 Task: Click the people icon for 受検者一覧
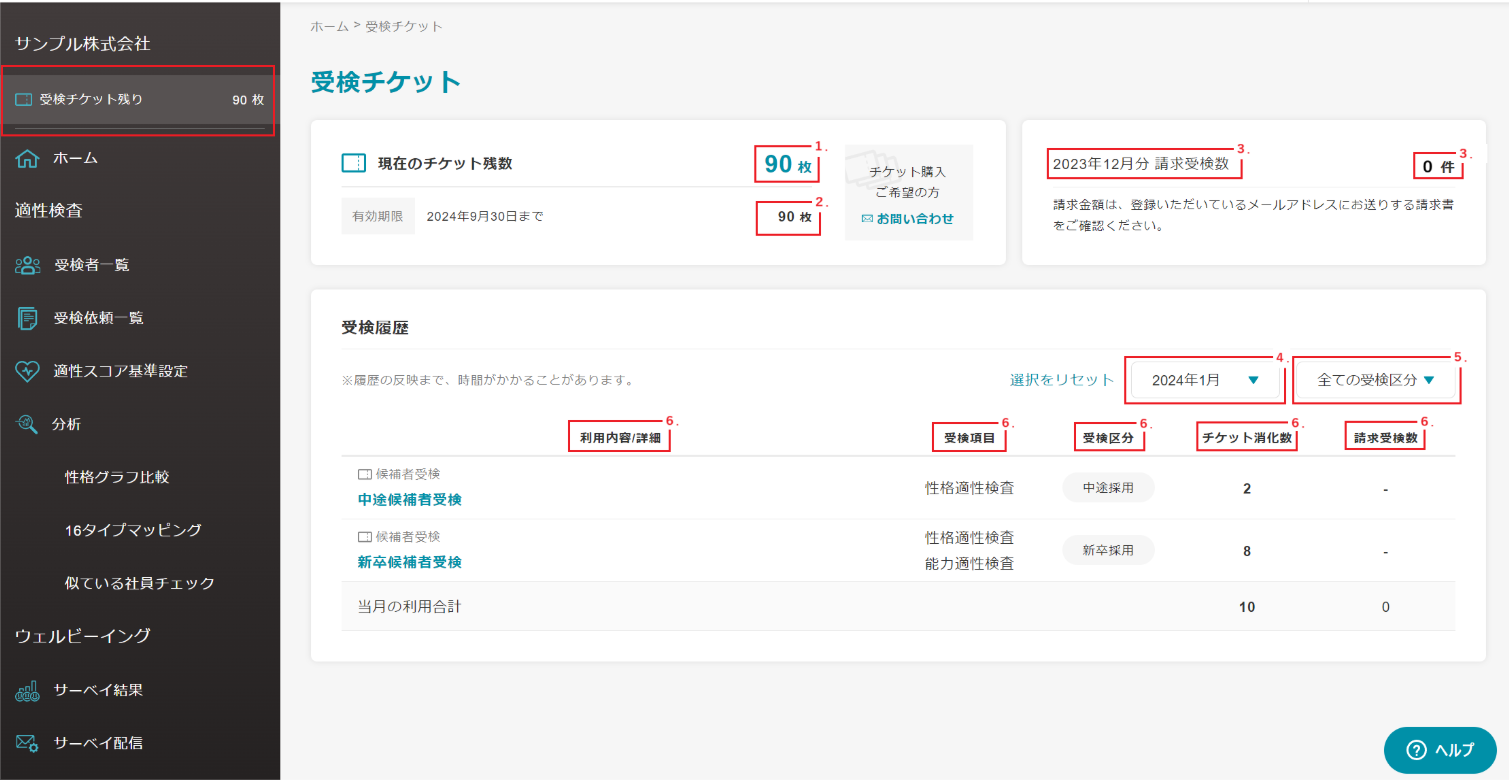pyautogui.click(x=27, y=265)
